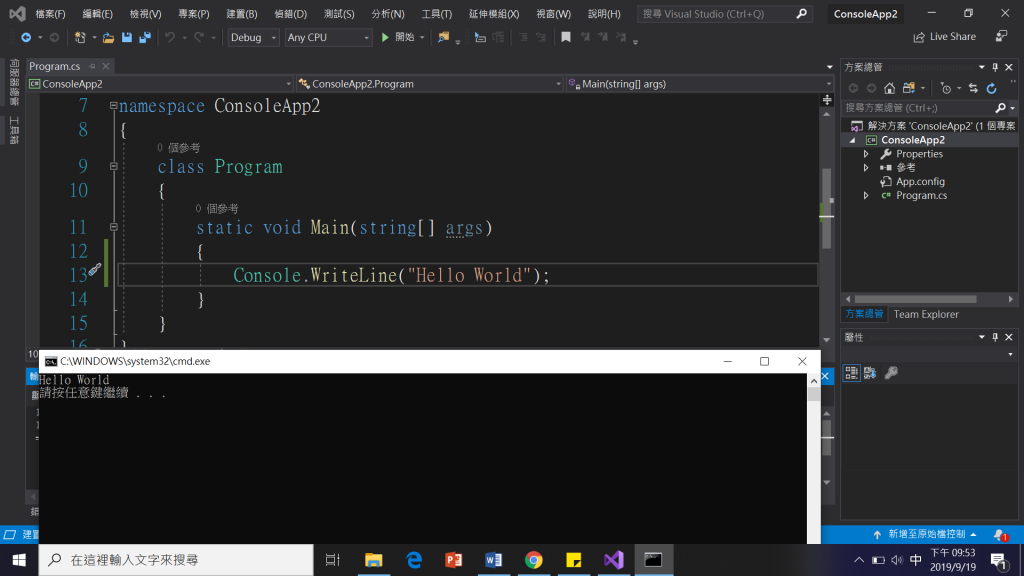Image resolution: width=1024 pixels, height=576 pixels.
Task: Click the Solution Explorer horizontal scrollbar
Action: tap(916, 299)
